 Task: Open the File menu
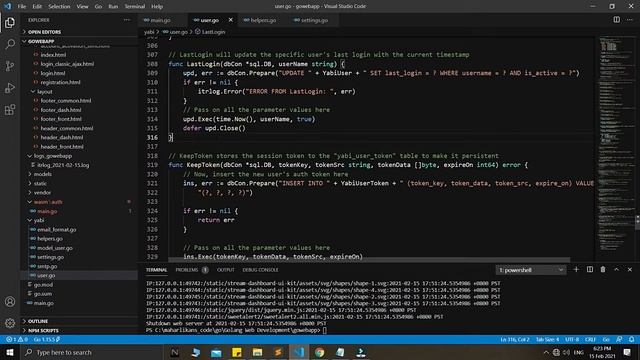[x=22, y=6]
